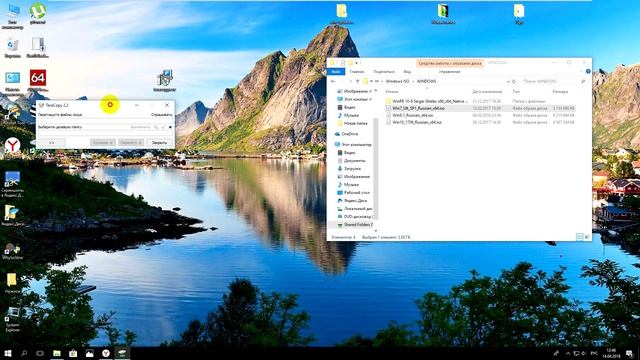Open Microsoft Store from the taskbar
The width and height of the screenshot is (640, 360).
(x=73, y=353)
